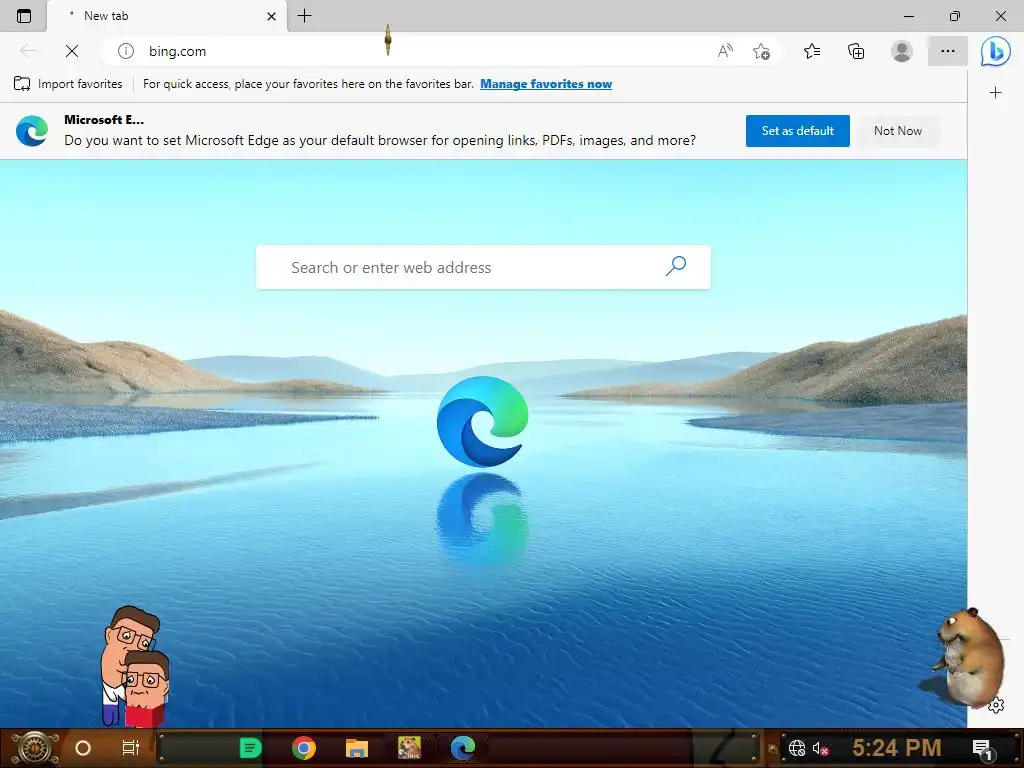The height and width of the screenshot is (768, 1024).
Task: Open the green notes app in taskbar
Action: click(250, 748)
